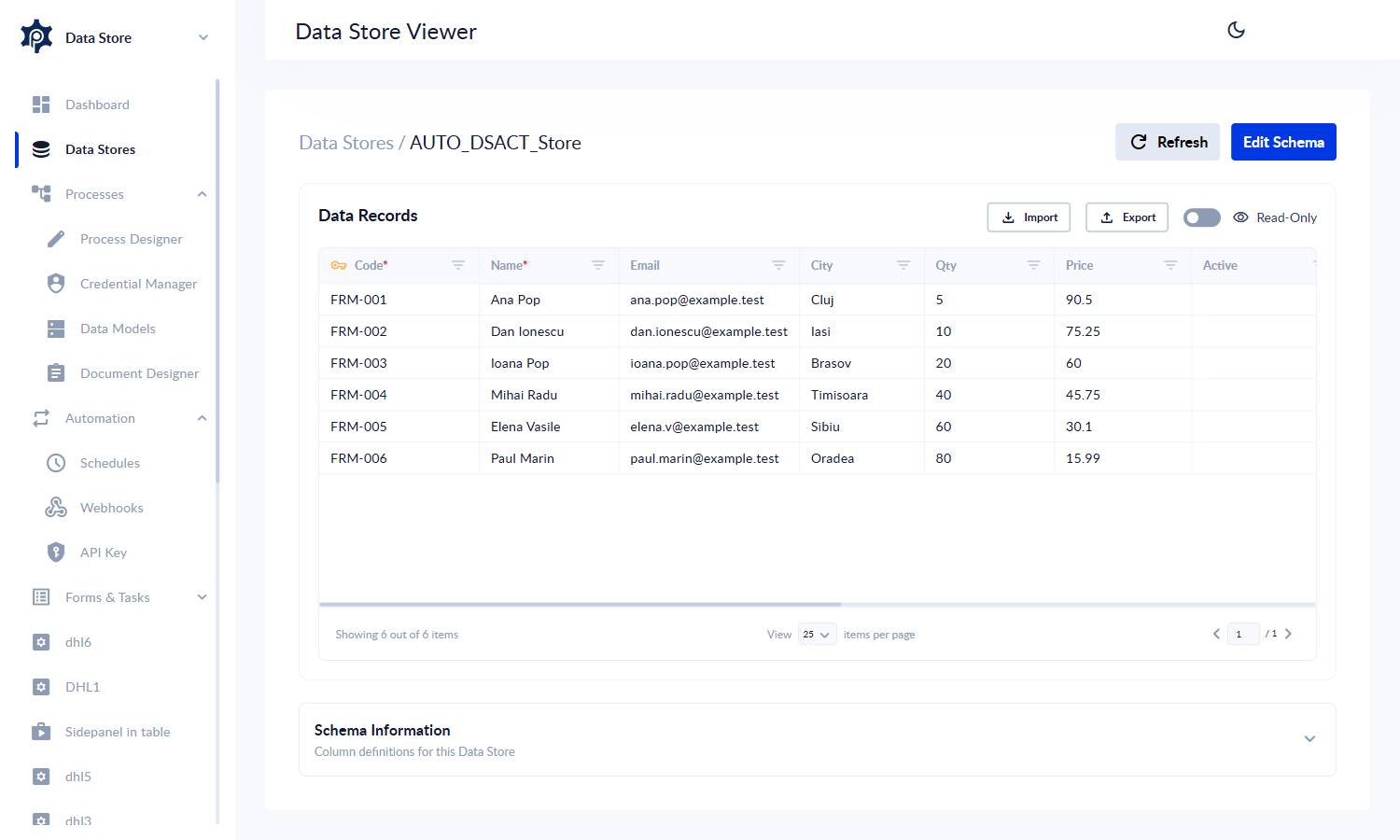
Task: Click the Webhooks icon
Action: point(56,508)
